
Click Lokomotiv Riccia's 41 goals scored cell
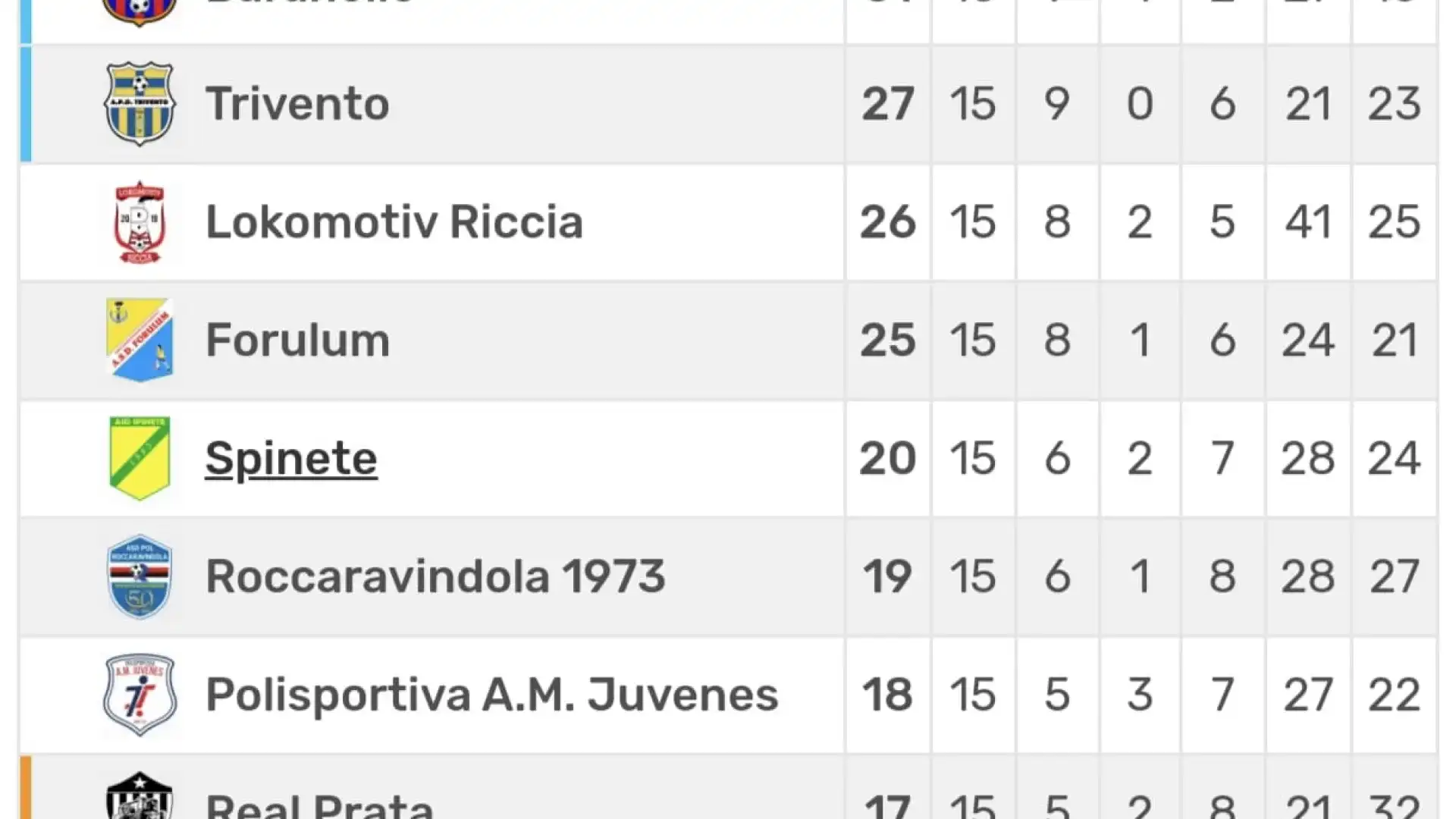[1308, 222]
